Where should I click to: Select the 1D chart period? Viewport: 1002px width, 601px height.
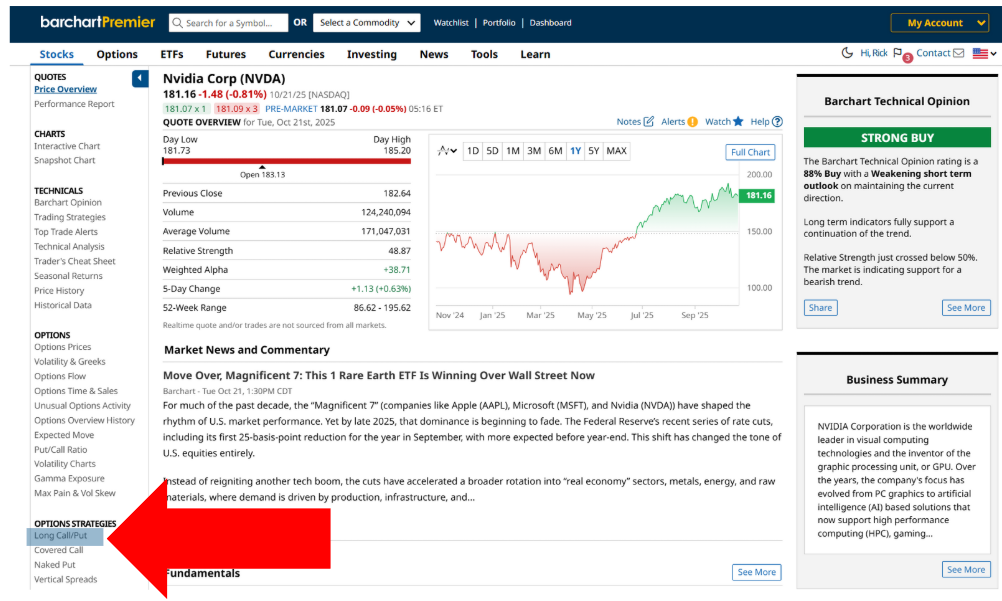tap(472, 151)
